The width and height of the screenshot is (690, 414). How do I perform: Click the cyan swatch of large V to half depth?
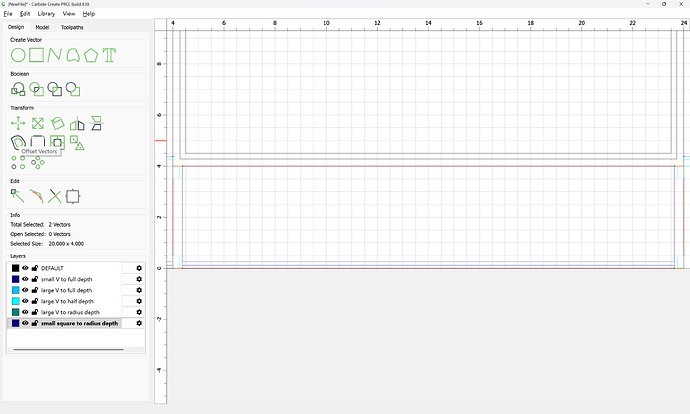pos(15,301)
